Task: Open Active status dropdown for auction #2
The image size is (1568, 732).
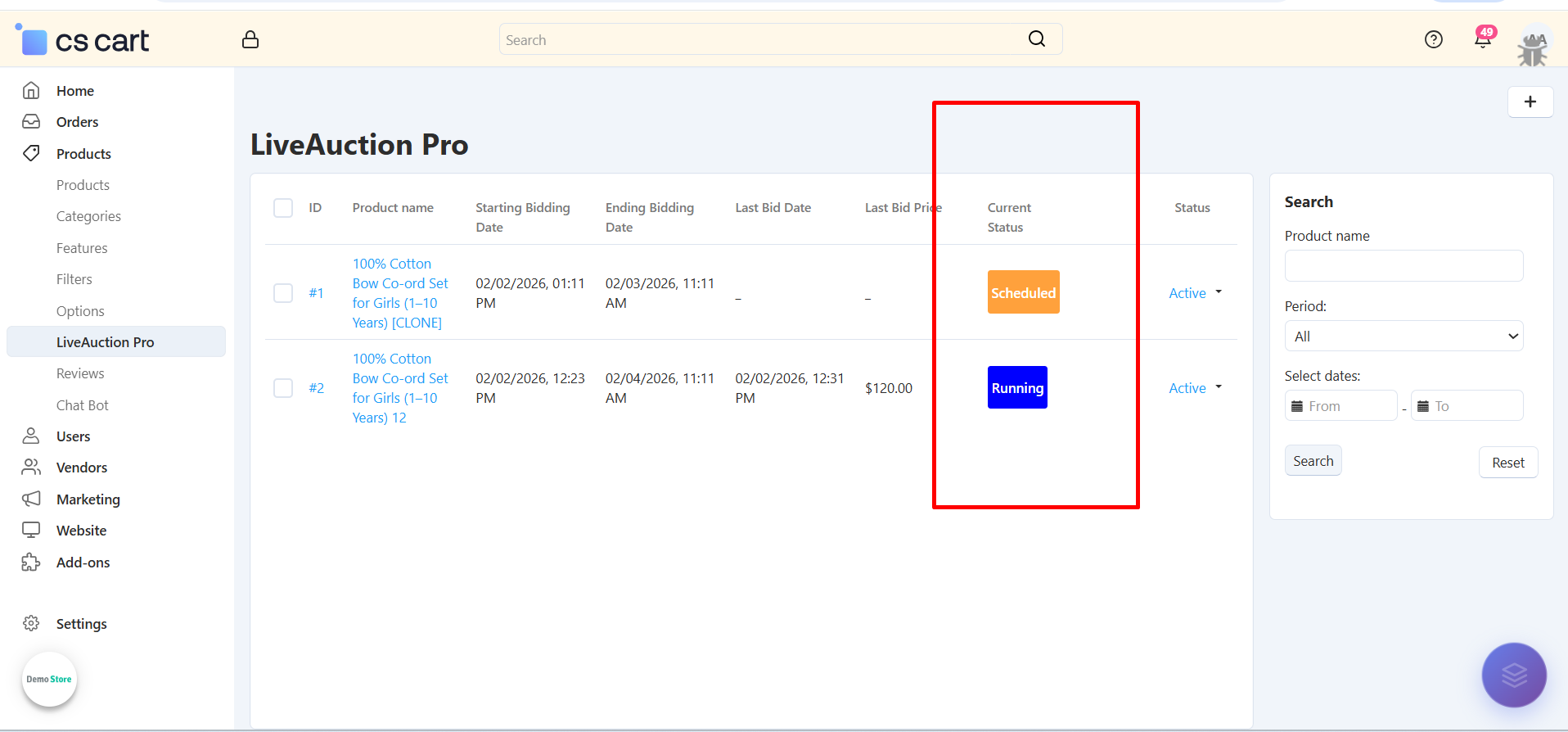Action: click(1195, 388)
